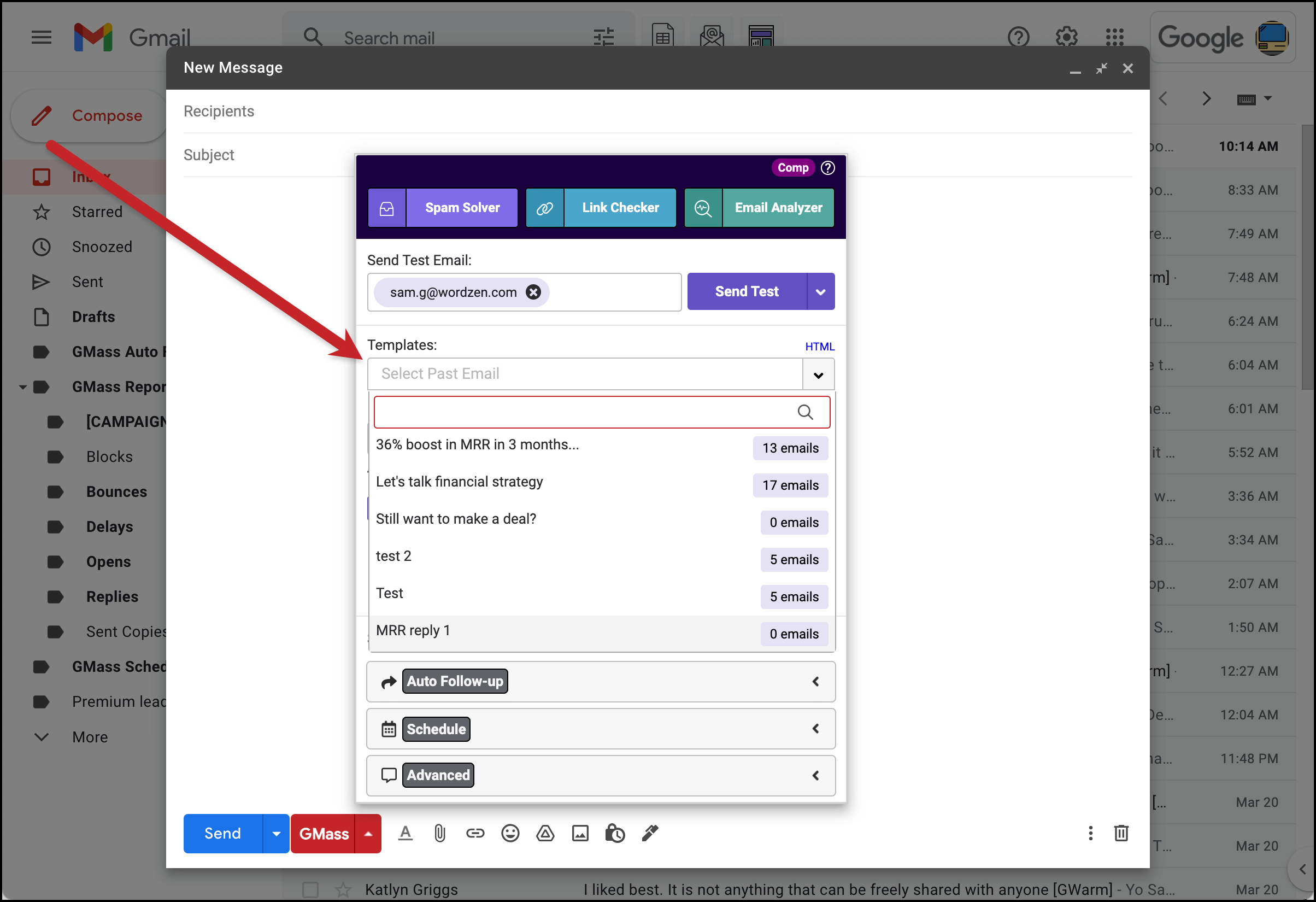The width and height of the screenshot is (1316, 902).
Task: Click the template search magnifier icon
Action: point(805,412)
